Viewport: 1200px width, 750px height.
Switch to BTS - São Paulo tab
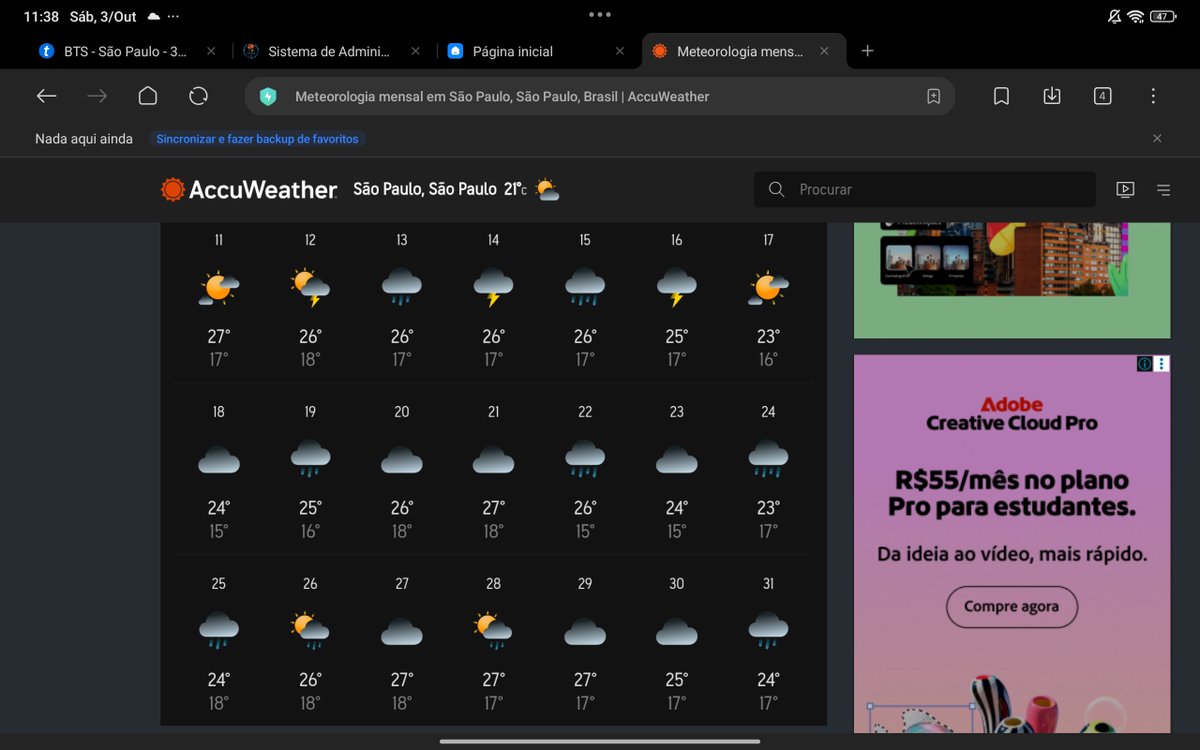point(126,51)
